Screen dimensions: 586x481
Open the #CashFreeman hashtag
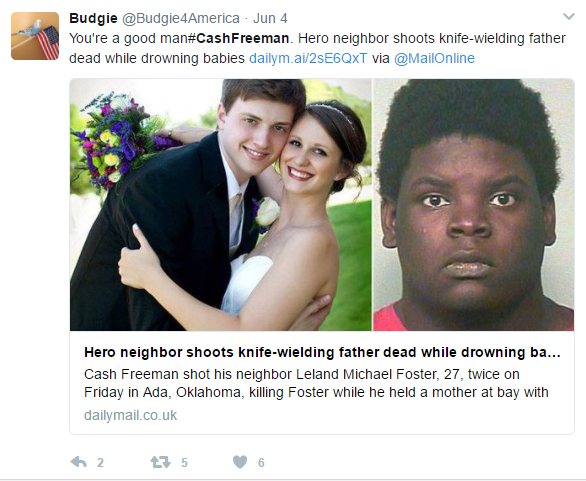[238, 38]
